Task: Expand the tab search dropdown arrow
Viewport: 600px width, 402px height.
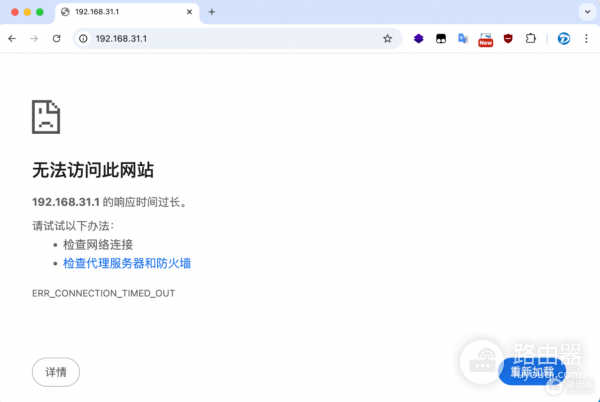Action: pyautogui.click(x=587, y=12)
